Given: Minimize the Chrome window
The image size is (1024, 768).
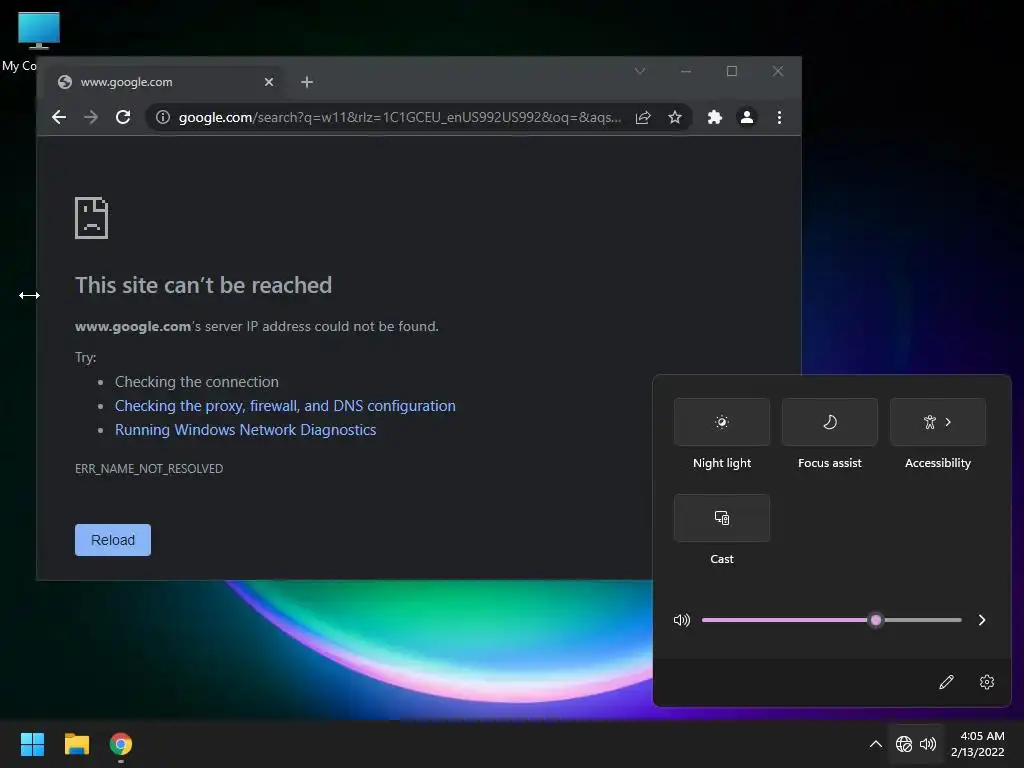Looking at the screenshot, I should click(686, 71).
